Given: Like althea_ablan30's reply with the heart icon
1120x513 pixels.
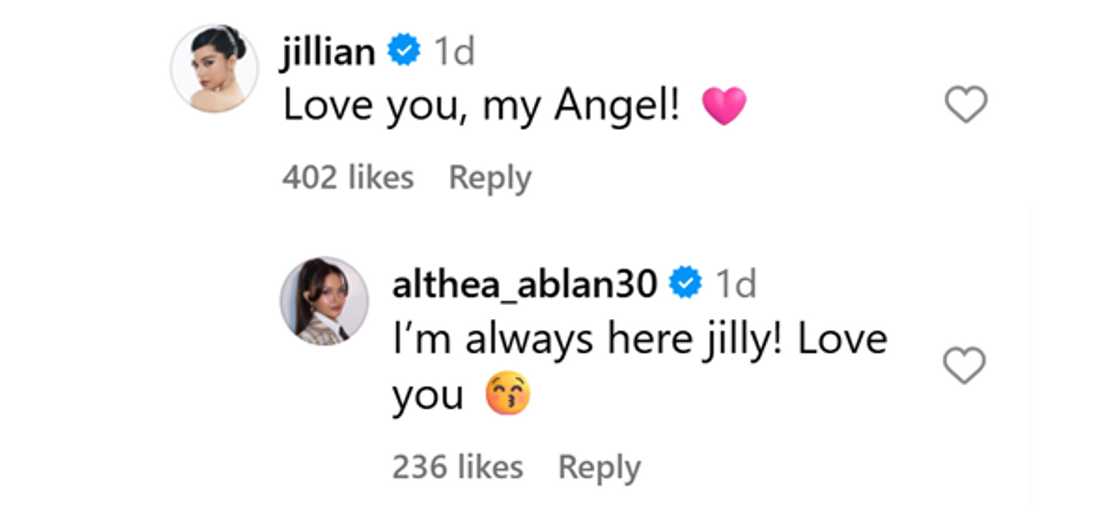Looking at the screenshot, I should click(x=965, y=366).
